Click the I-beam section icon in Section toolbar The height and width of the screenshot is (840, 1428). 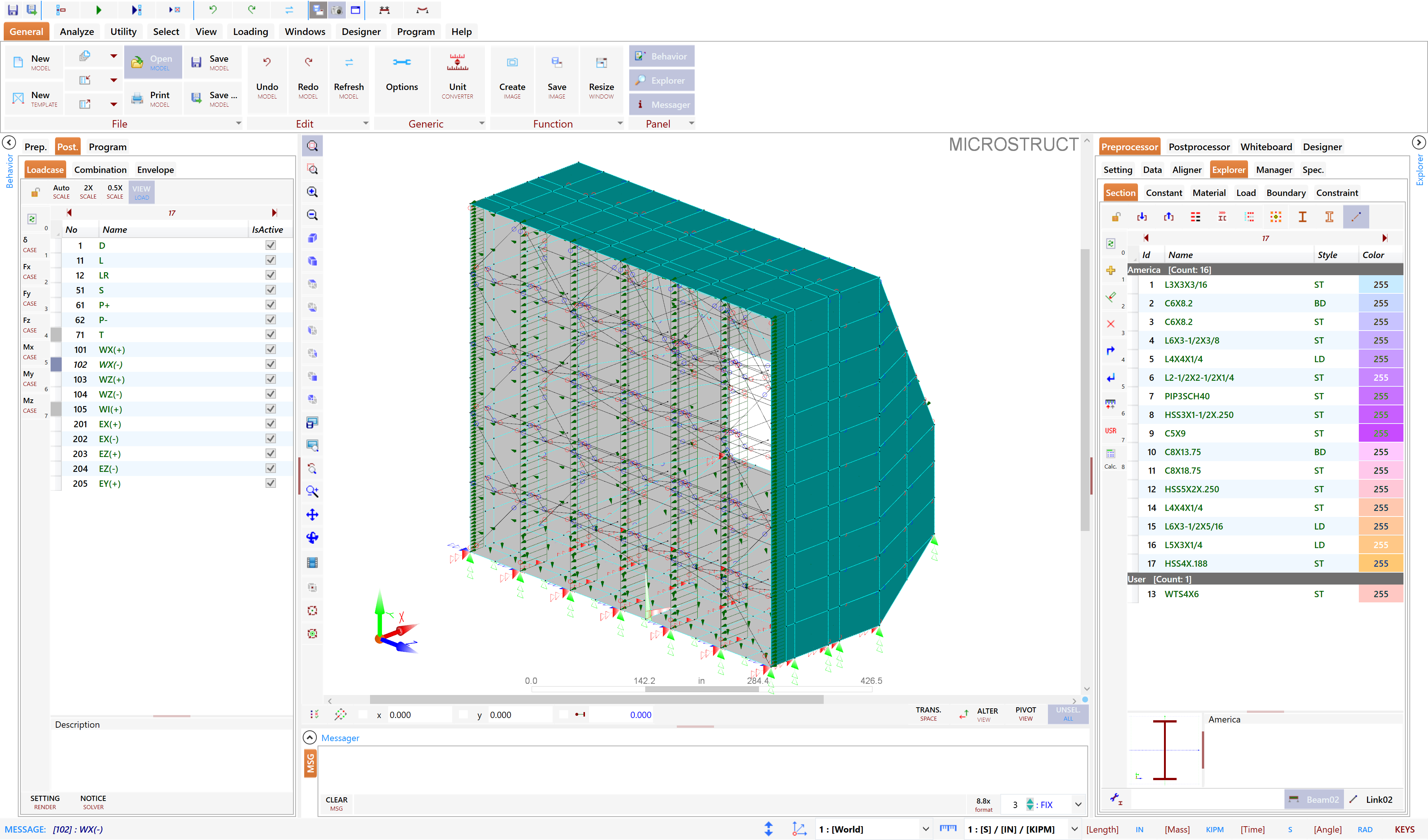[x=1302, y=216]
